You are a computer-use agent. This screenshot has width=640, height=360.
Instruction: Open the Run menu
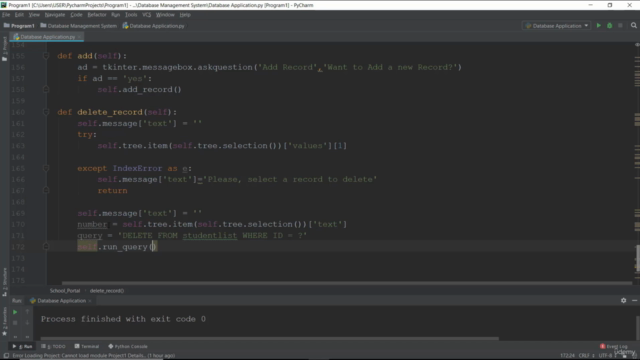(x=116, y=15)
